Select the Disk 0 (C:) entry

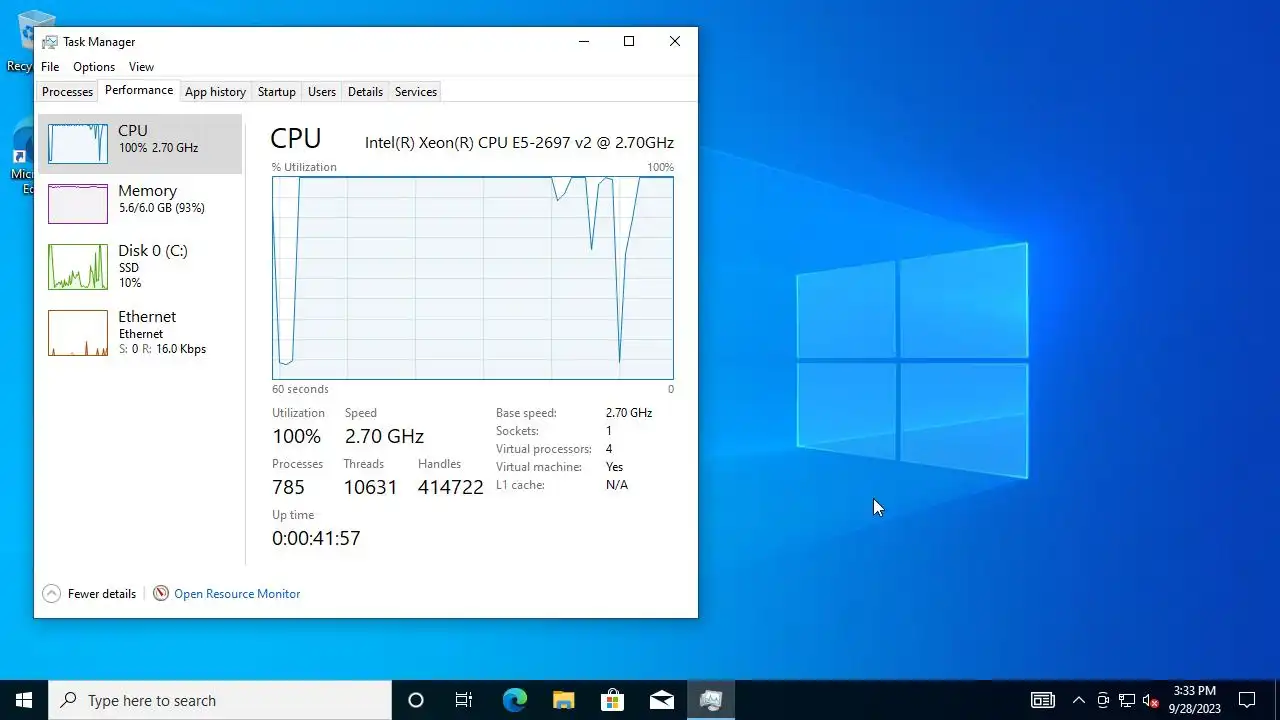pos(140,267)
